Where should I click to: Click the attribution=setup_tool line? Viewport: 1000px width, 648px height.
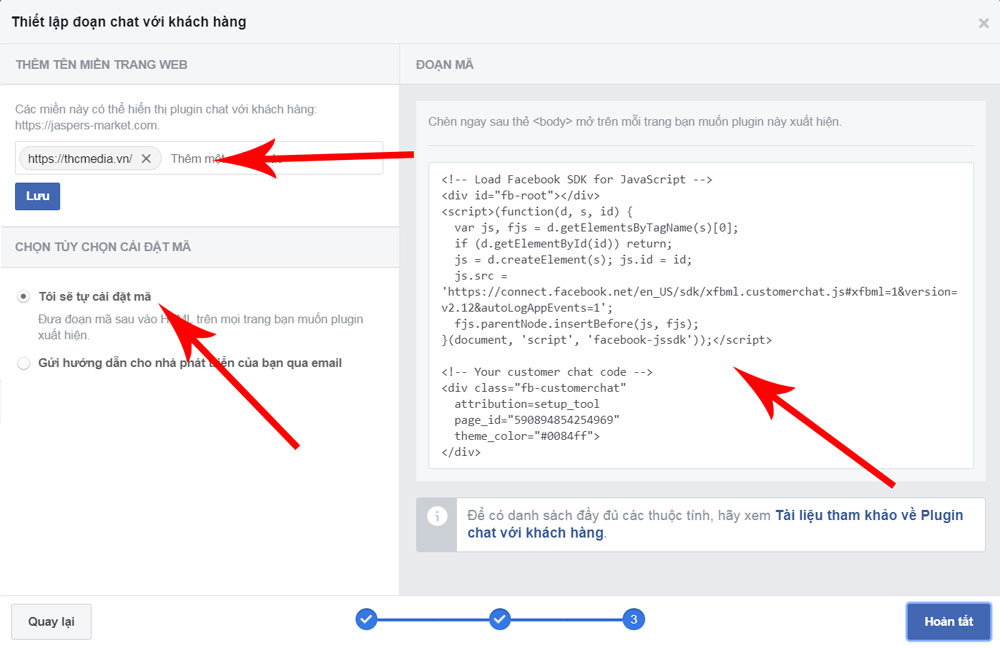click(x=527, y=404)
